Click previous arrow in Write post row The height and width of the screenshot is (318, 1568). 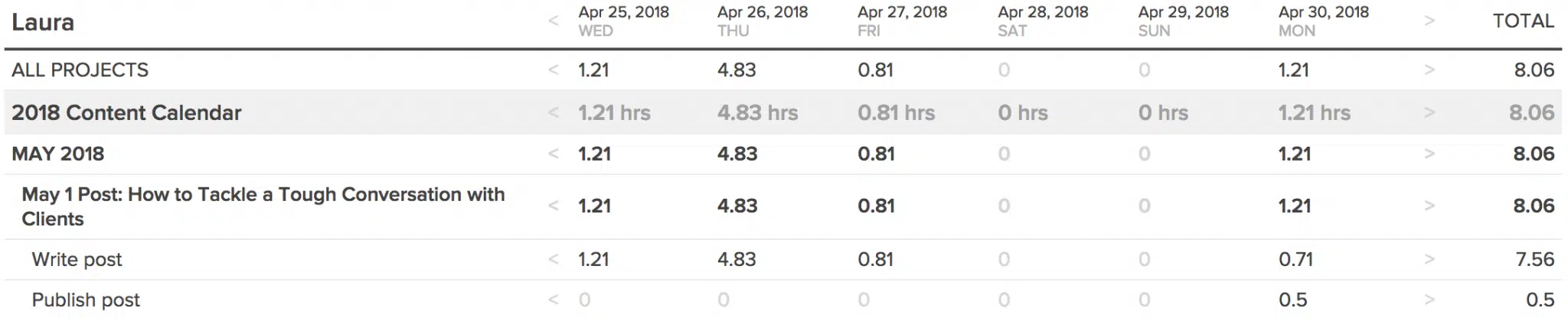(553, 260)
